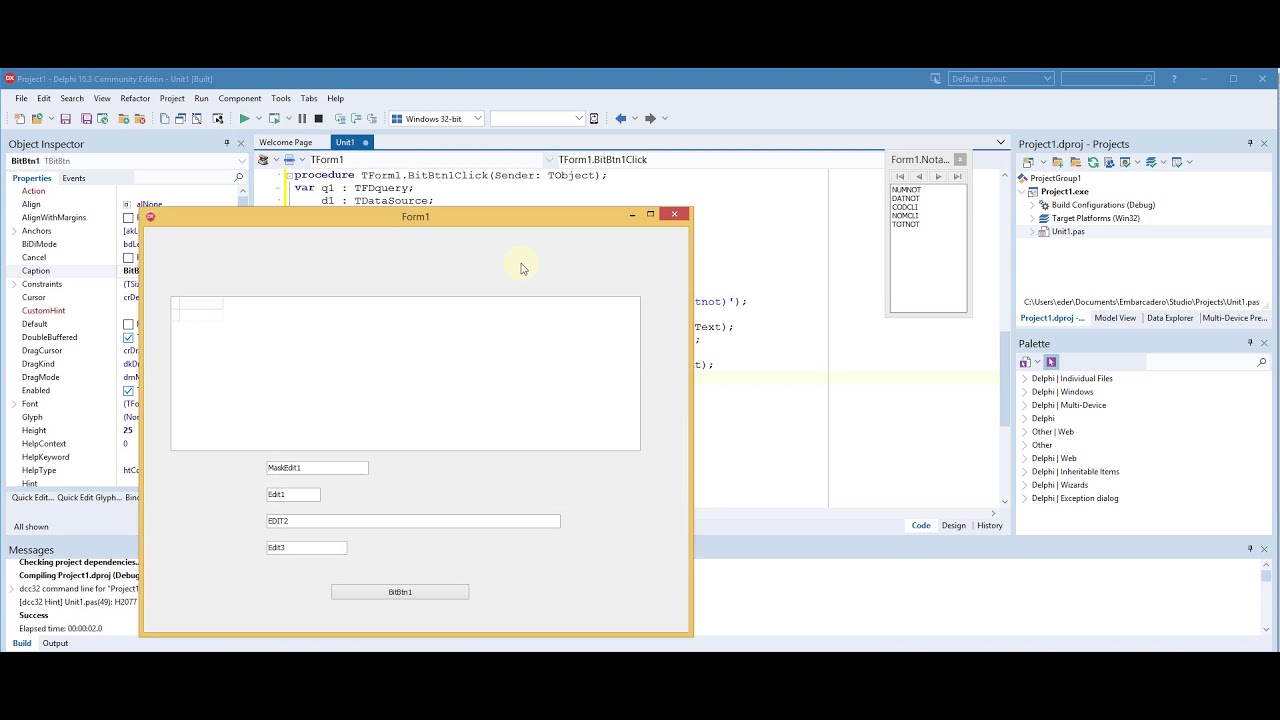Screen dimensions: 1280x720
Task: Toggle the Enabled property checkbox
Action: (x=128, y=390)
